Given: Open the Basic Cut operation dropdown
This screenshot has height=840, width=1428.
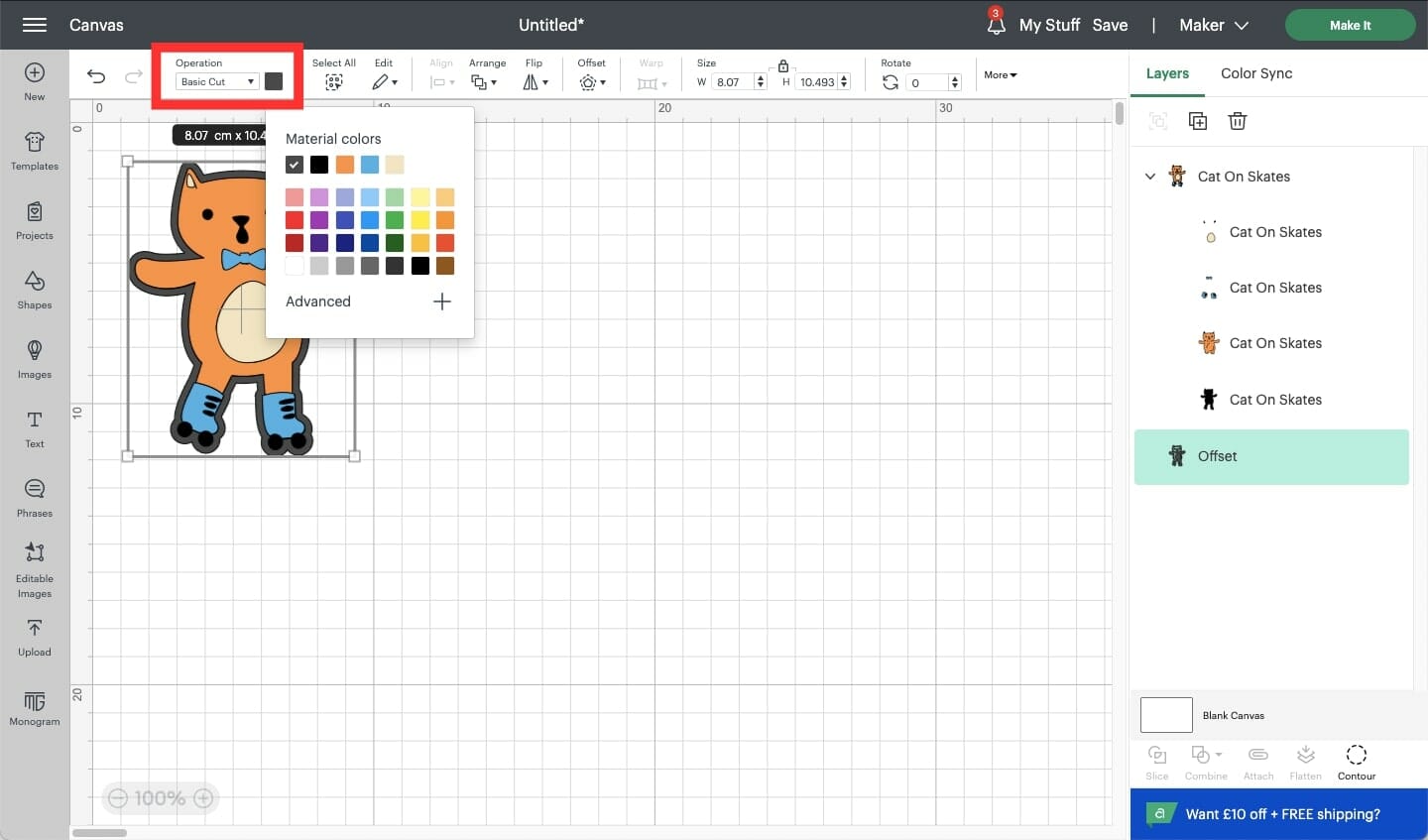Looking at the screenshot, I should click(217, 82).
